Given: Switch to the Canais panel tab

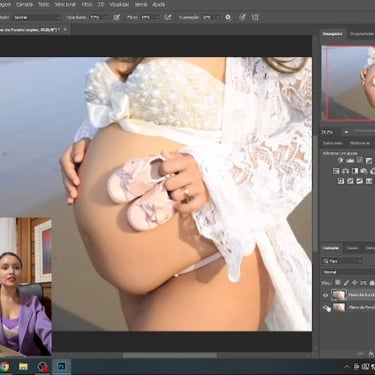Looking at the screenshot, I should coord(352,248).
